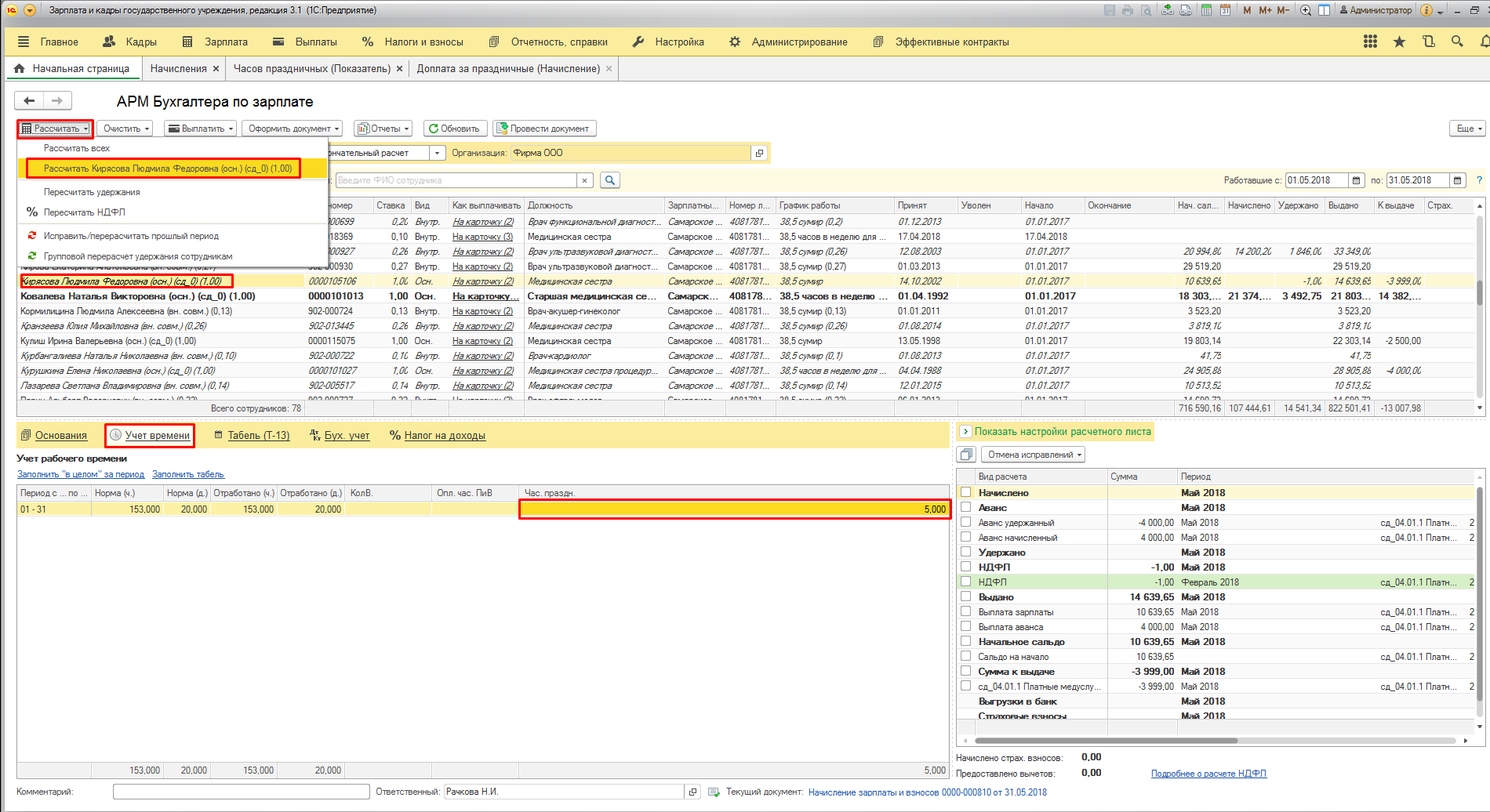Click Провести документ button
This screenshot has width=1490, height=812.
pyautogui.click(x=544, y=129)
